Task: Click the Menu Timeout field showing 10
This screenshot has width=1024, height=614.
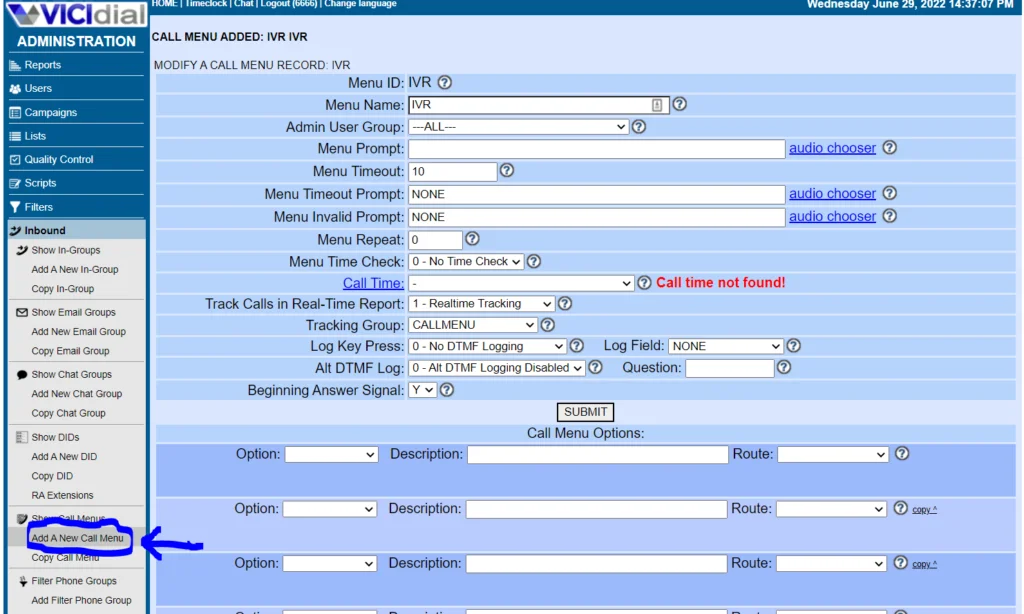Action: point(453,172)
